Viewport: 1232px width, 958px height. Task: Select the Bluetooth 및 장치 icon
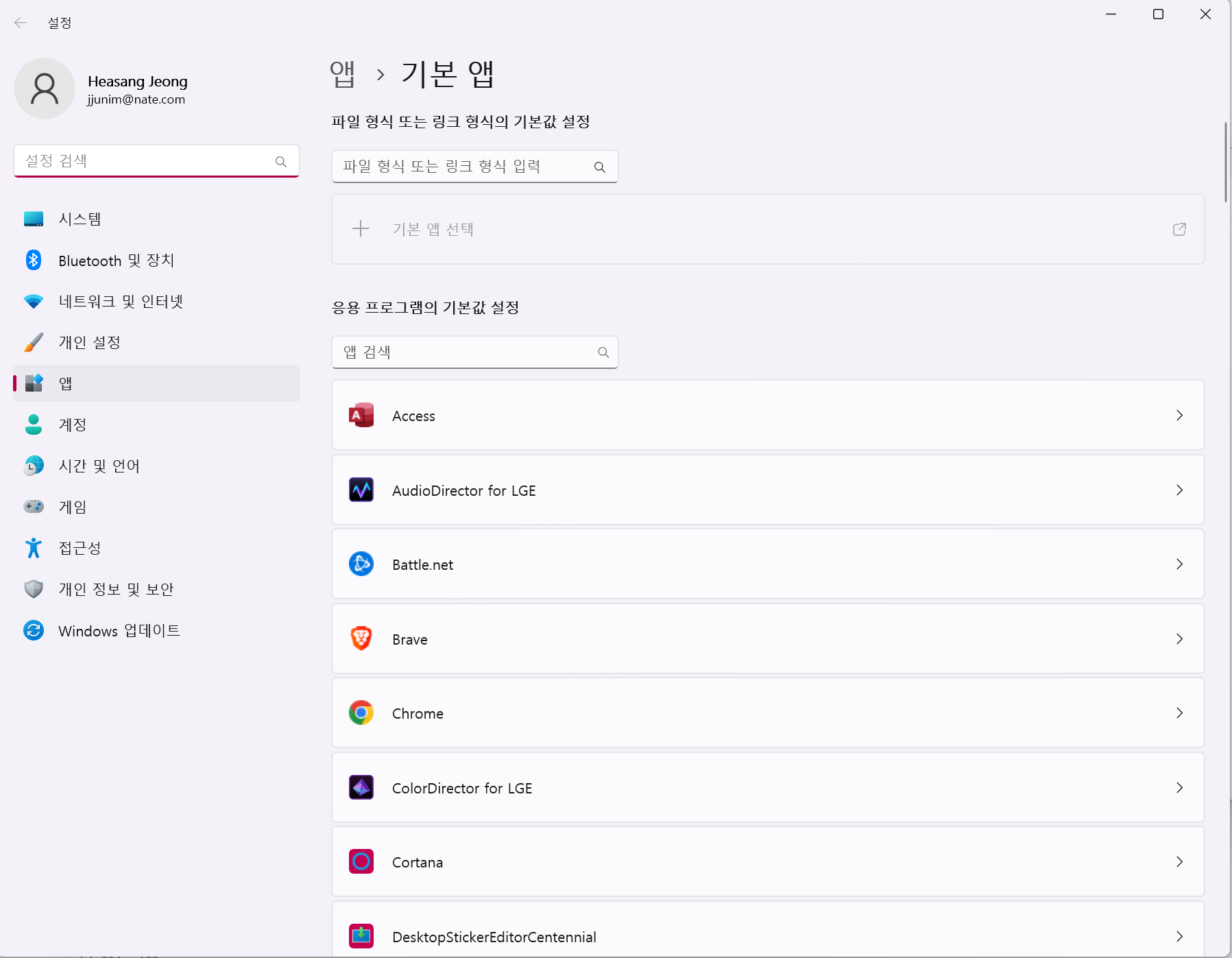coord(33,261)
